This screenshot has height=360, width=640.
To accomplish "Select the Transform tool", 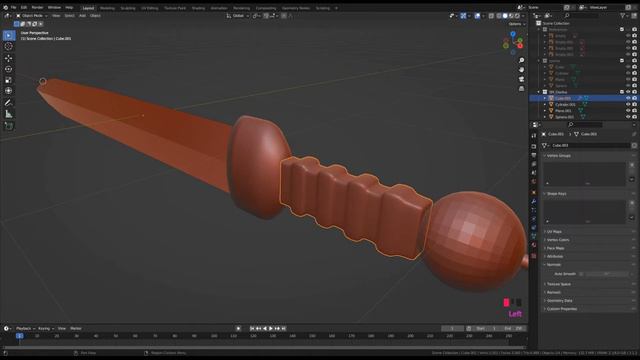I will tap(9, 91).
